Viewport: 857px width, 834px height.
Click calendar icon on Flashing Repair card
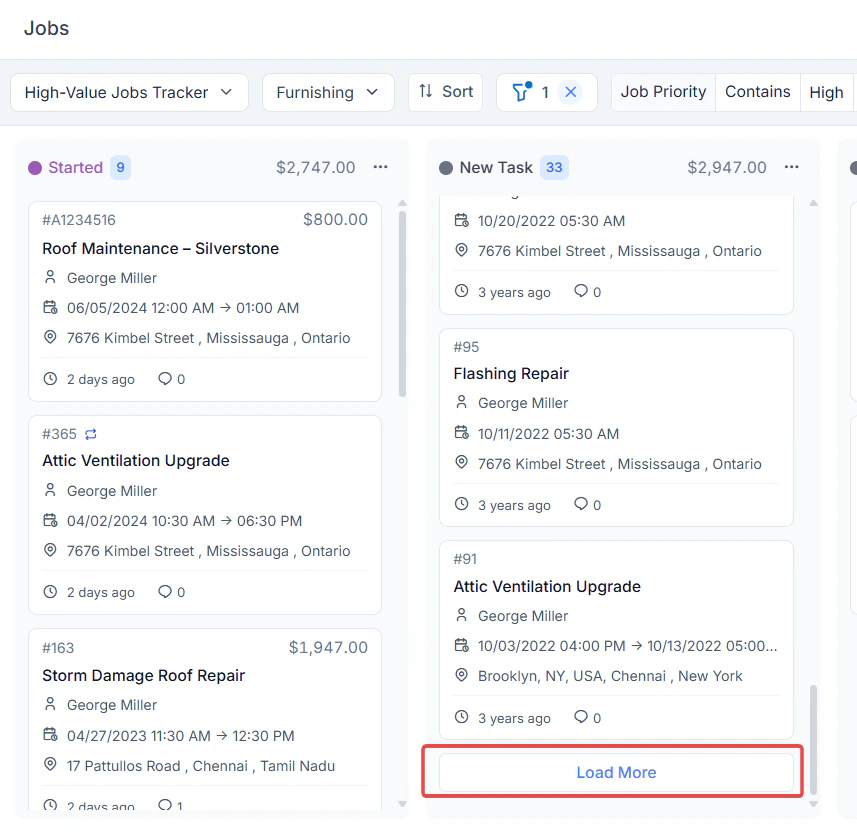point(462,433)
